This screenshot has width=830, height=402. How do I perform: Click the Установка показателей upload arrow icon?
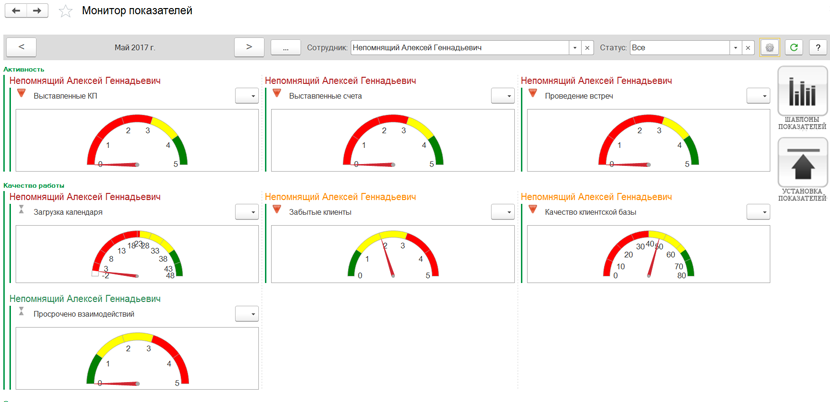point(802,164)
